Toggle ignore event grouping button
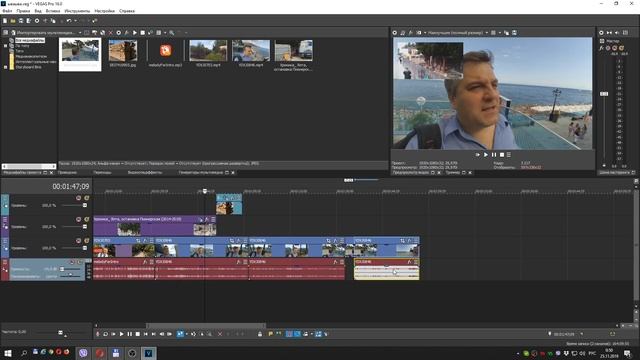The height and width of the screenshot is (360, 640). point(325,334)
